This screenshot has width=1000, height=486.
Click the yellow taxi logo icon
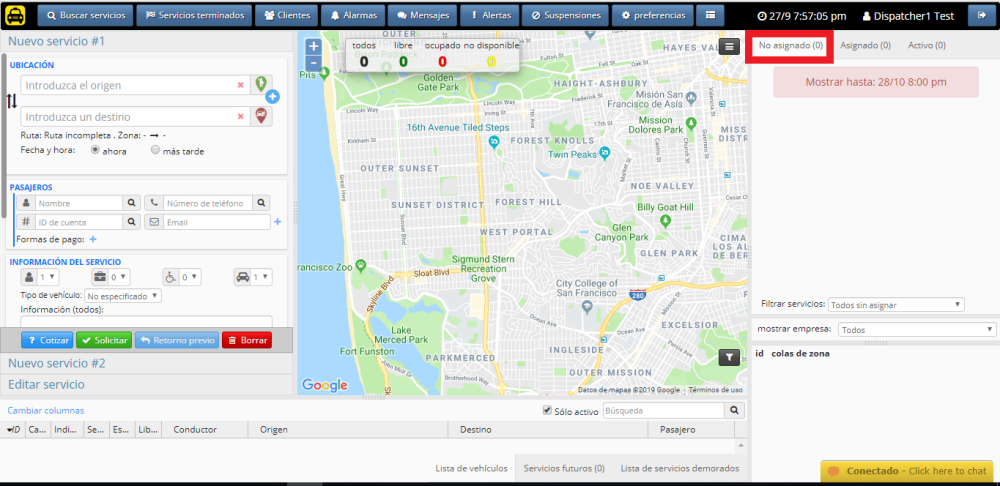(x=15, y=15)
